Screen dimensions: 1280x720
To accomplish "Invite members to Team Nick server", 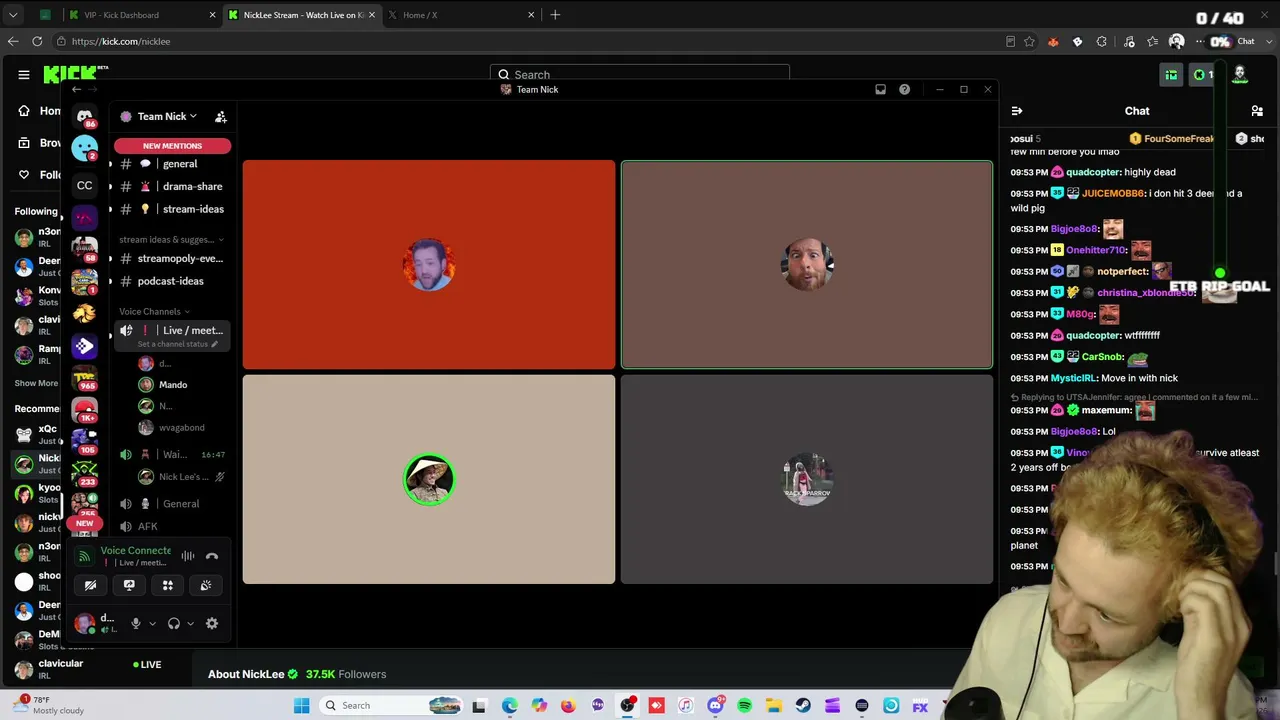I will point(221,116).
